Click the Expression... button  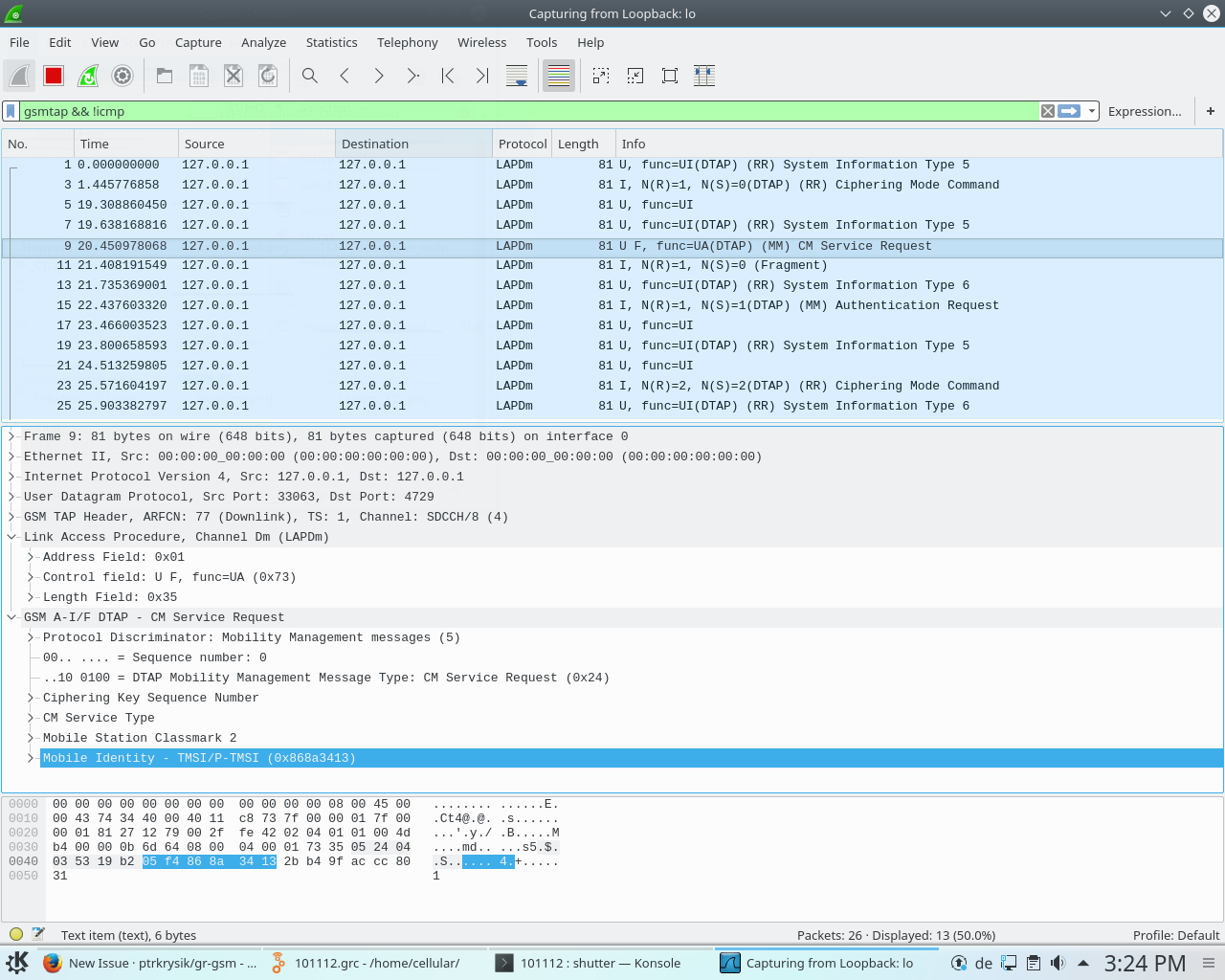(1145, 111)
